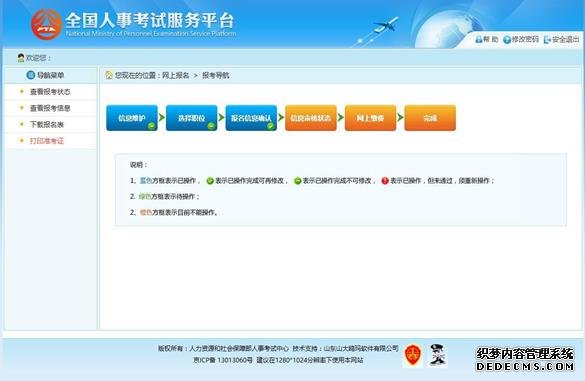
Task: Click the user avatar icon beside 欢迎您
Action: click(21, 57)
